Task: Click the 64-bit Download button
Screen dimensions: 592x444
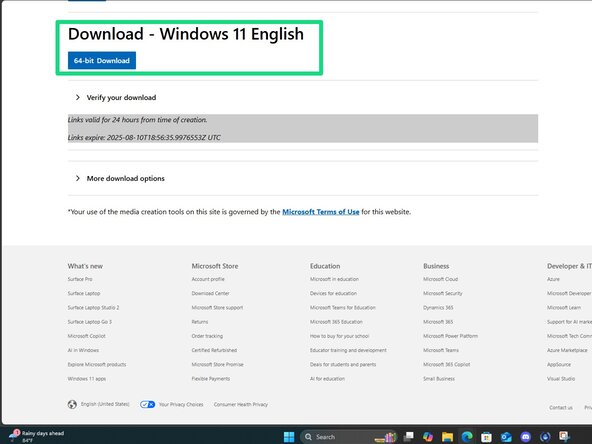Action: 102,60
